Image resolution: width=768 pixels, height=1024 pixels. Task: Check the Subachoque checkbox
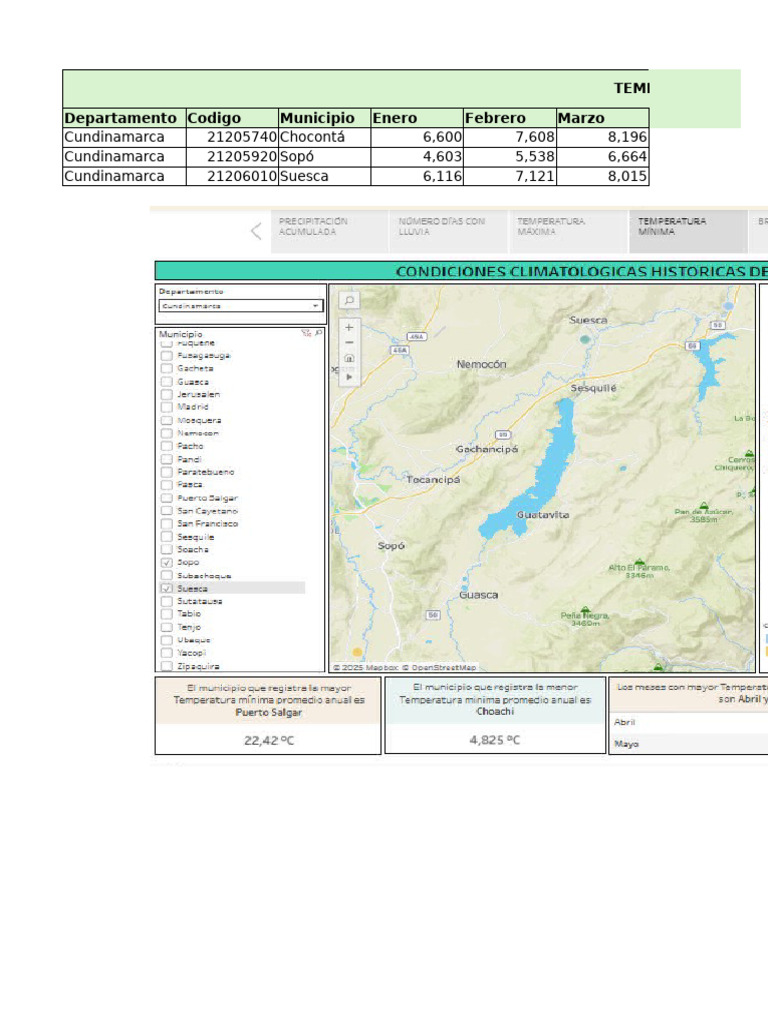tap(167, 575)
